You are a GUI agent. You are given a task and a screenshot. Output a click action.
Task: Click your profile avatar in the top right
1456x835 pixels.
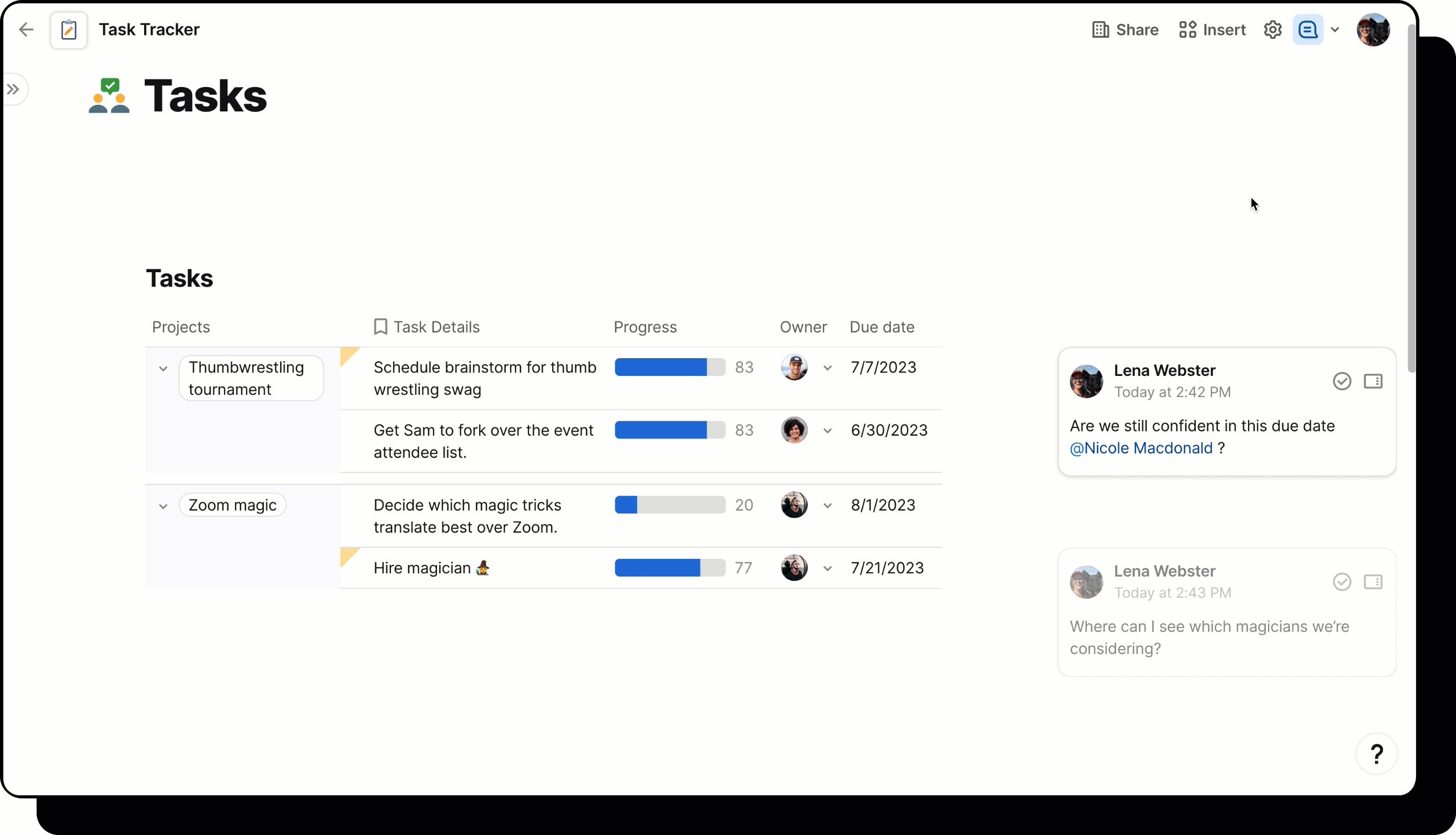(1373, 29)
